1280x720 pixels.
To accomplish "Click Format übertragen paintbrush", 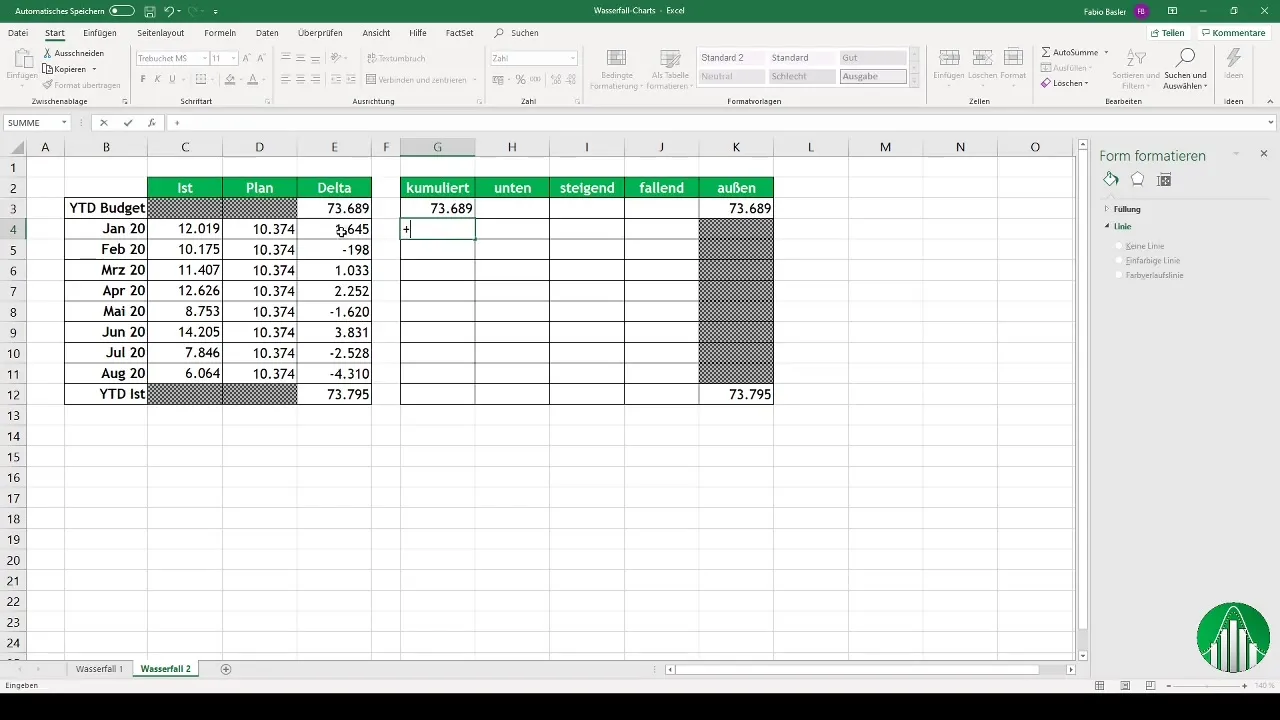I will pyautogui.click(x=48, y=85).
